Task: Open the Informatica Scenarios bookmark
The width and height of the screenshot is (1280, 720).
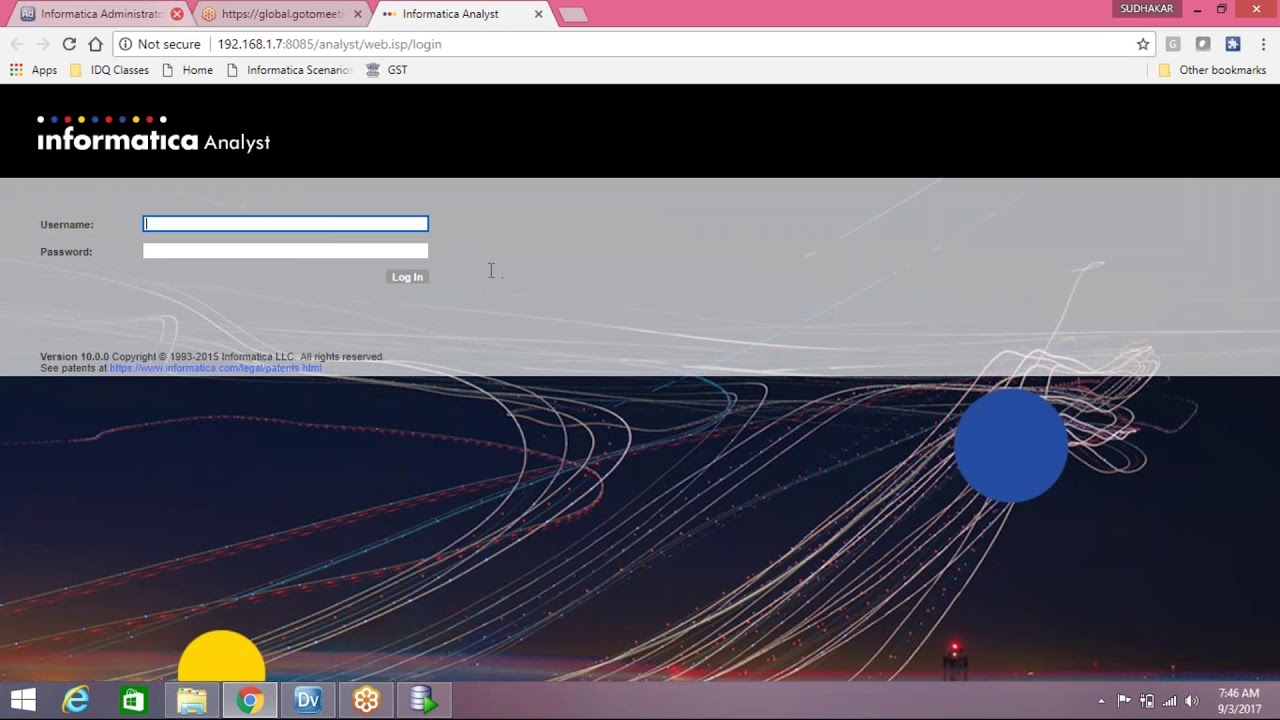Action: point(290,70)
